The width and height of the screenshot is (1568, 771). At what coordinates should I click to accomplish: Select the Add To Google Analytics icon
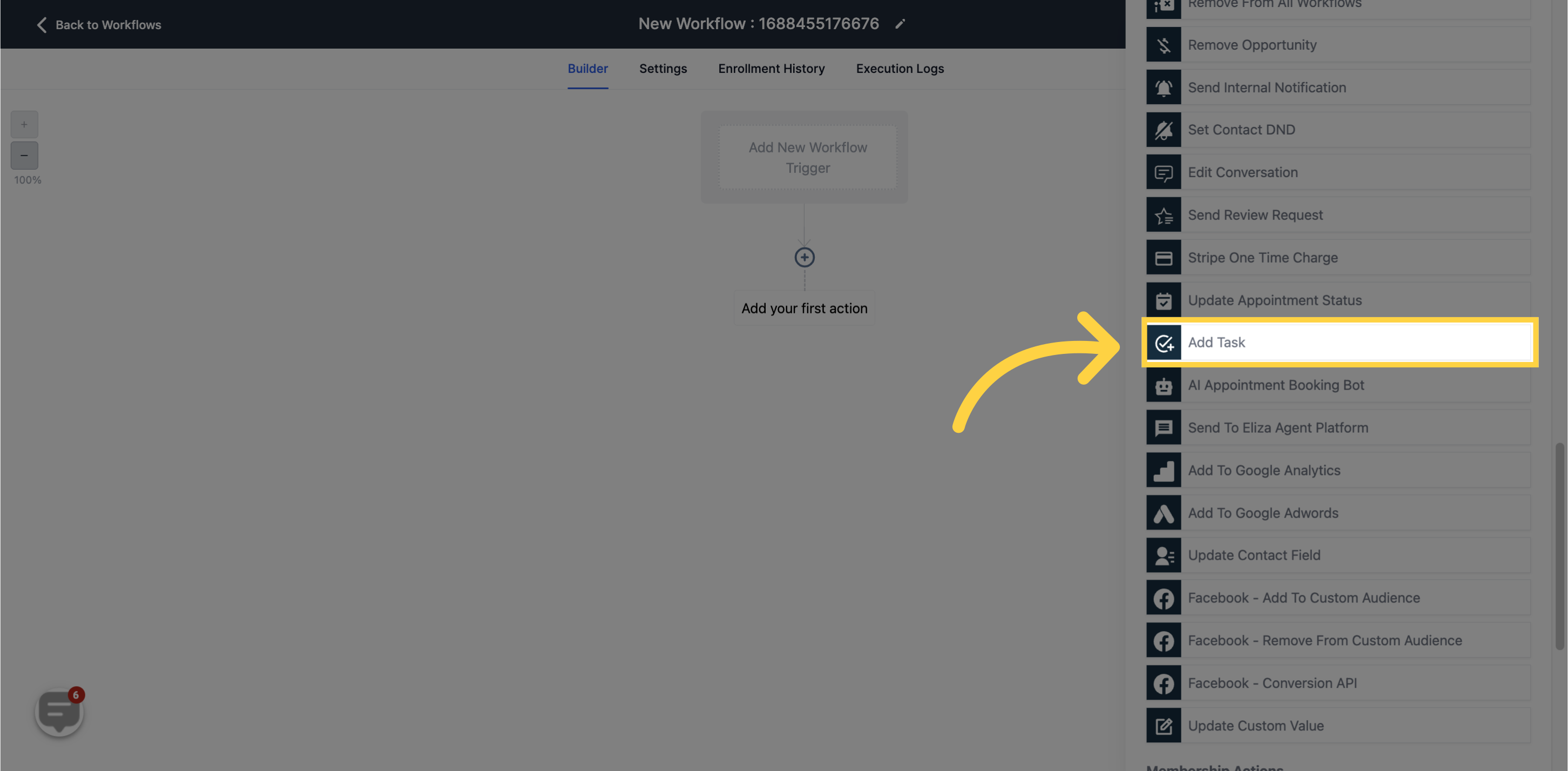pyautogui.click(x=1164, y=470)
